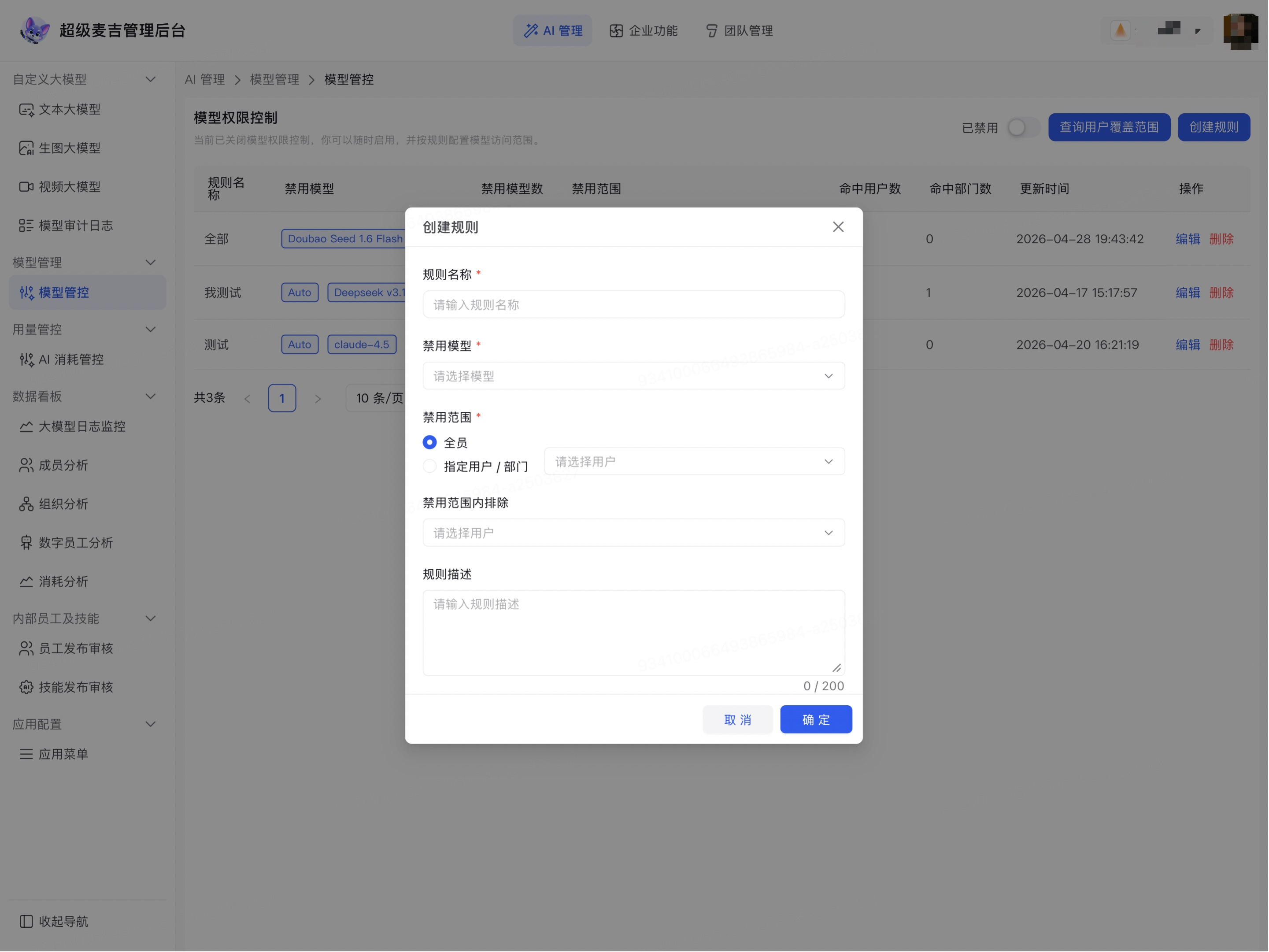
Task: Click 取消 button in dialog
Action: click(x=738, y=719)
